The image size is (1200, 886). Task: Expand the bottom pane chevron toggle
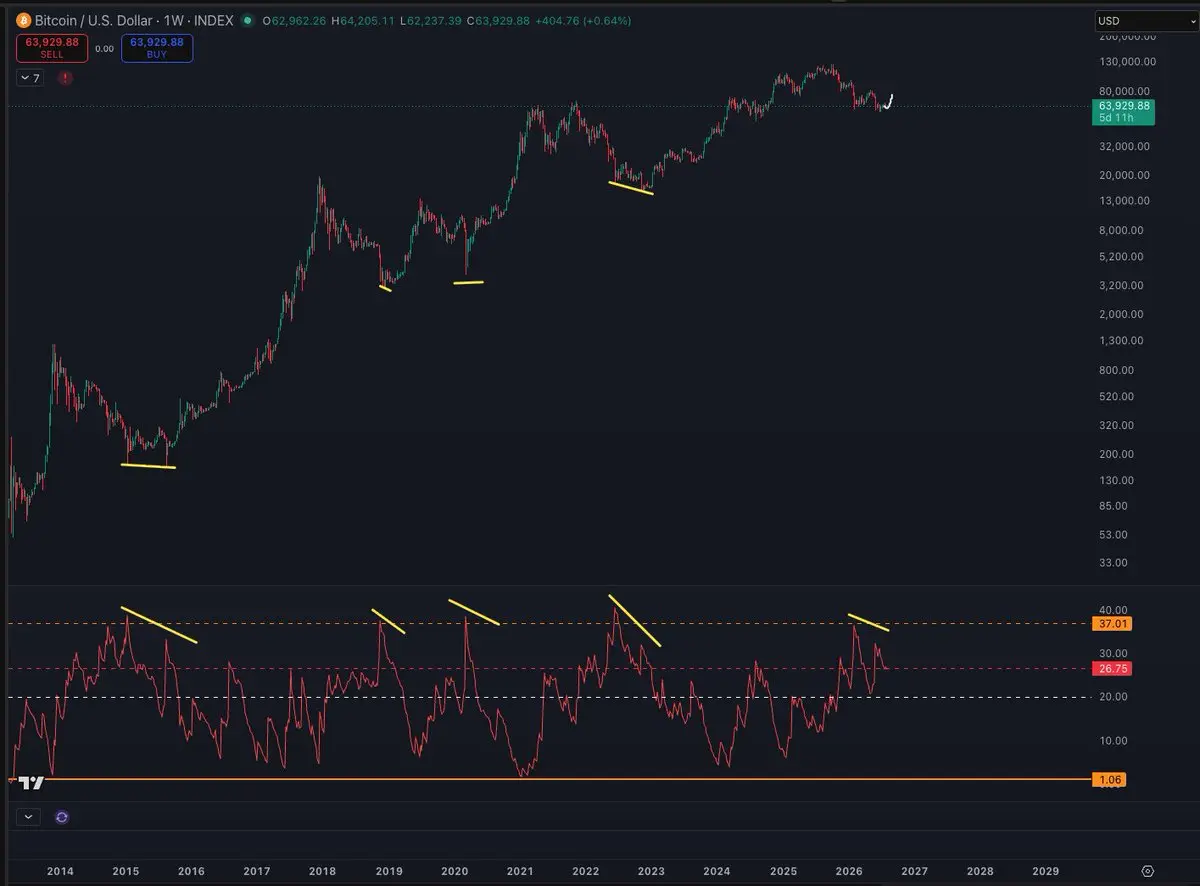point(28,817)
